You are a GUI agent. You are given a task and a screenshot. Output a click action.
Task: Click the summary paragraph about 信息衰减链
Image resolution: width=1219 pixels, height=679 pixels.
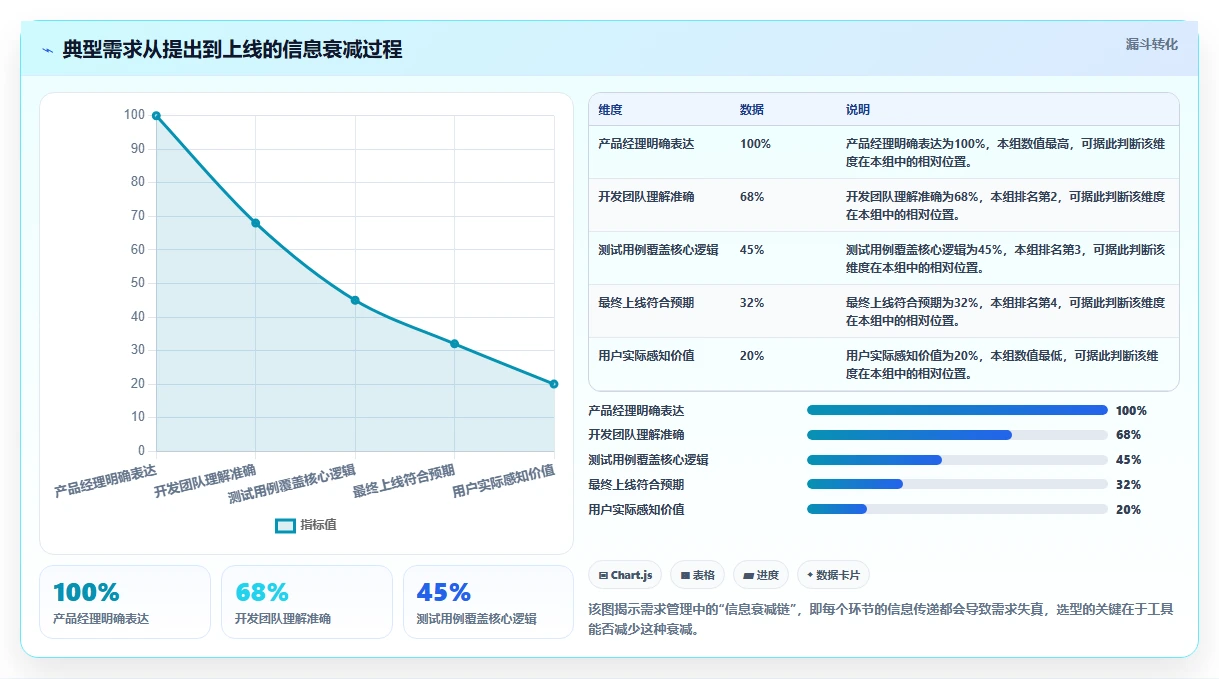click(x=882, y=619)
